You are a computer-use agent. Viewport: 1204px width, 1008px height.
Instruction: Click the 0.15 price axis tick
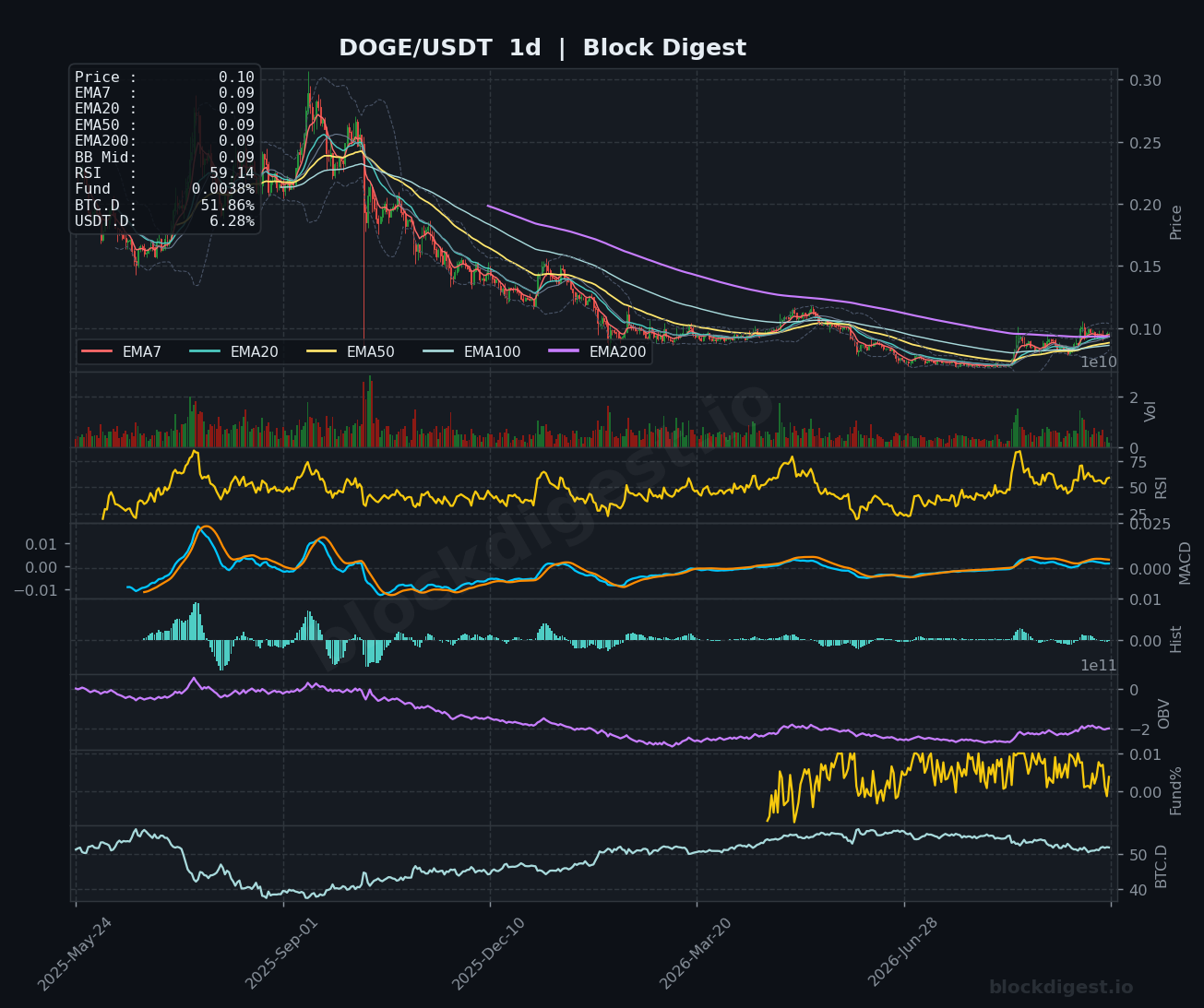(1143, 267)
